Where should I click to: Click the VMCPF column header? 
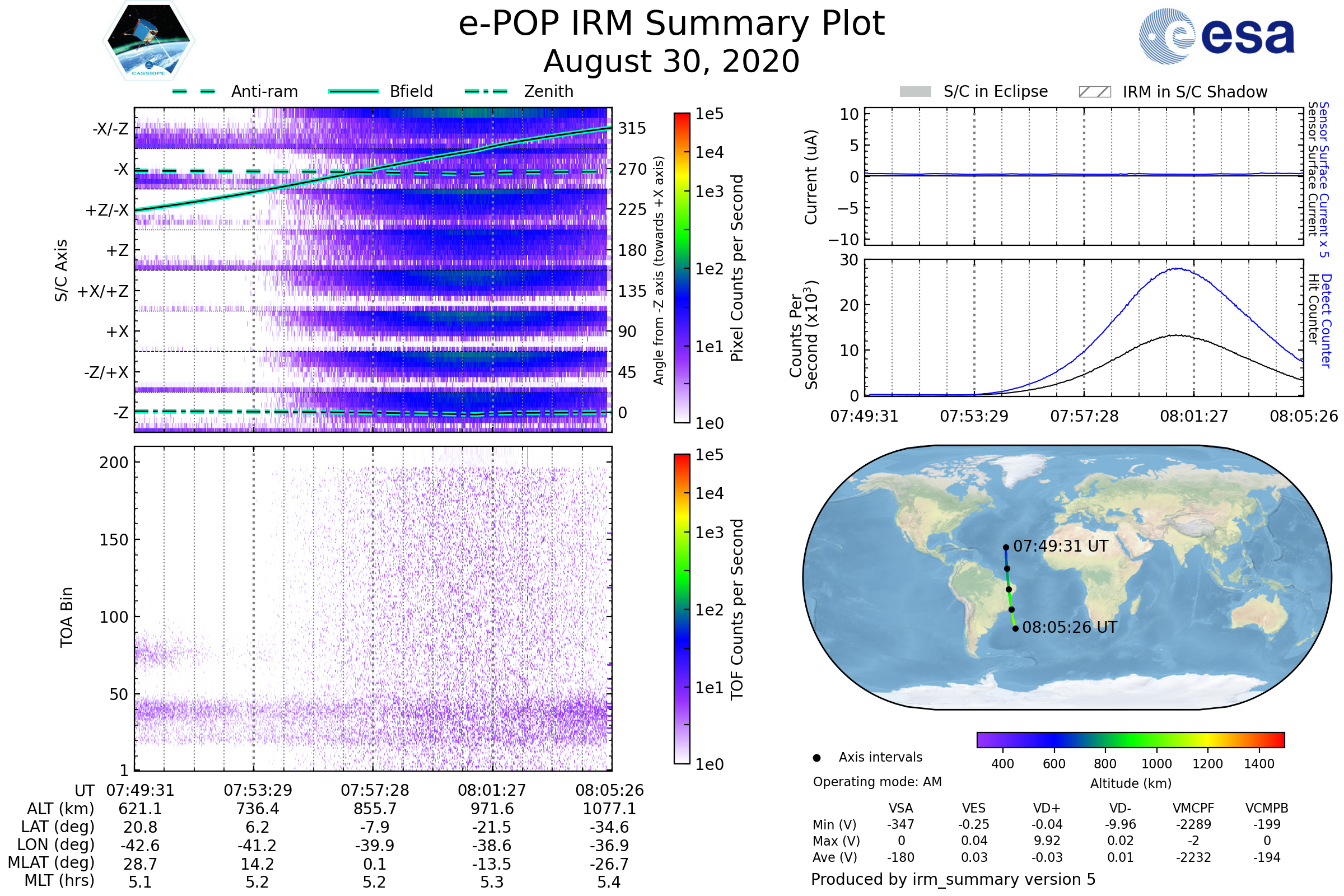pyautogui.click(x=1193, y=808)
